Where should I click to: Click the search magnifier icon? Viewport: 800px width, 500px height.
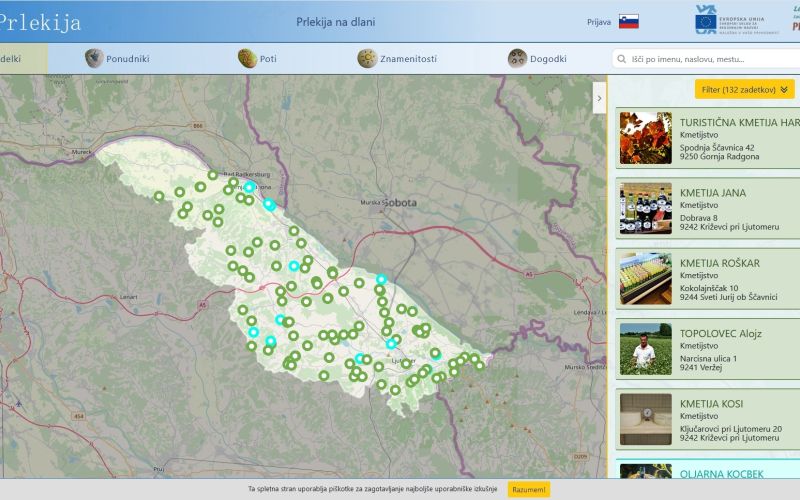(623, 59)
